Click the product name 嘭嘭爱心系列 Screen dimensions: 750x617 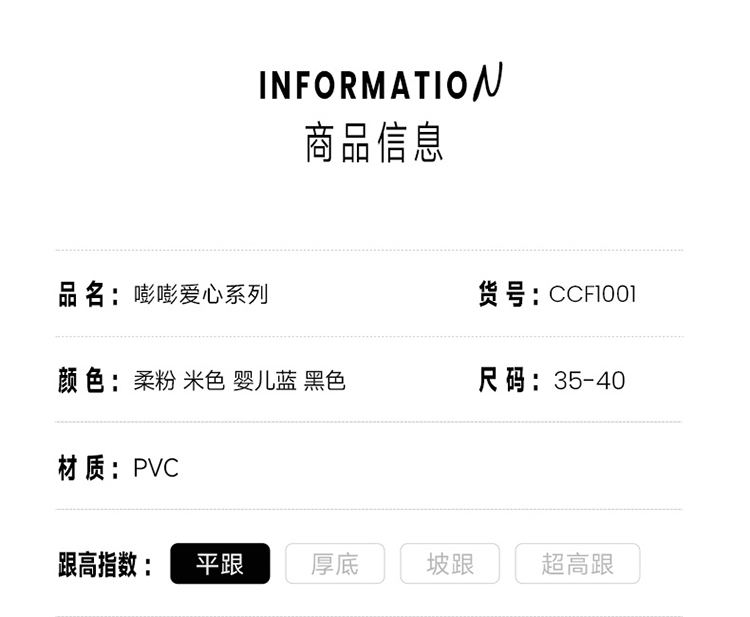201,294
